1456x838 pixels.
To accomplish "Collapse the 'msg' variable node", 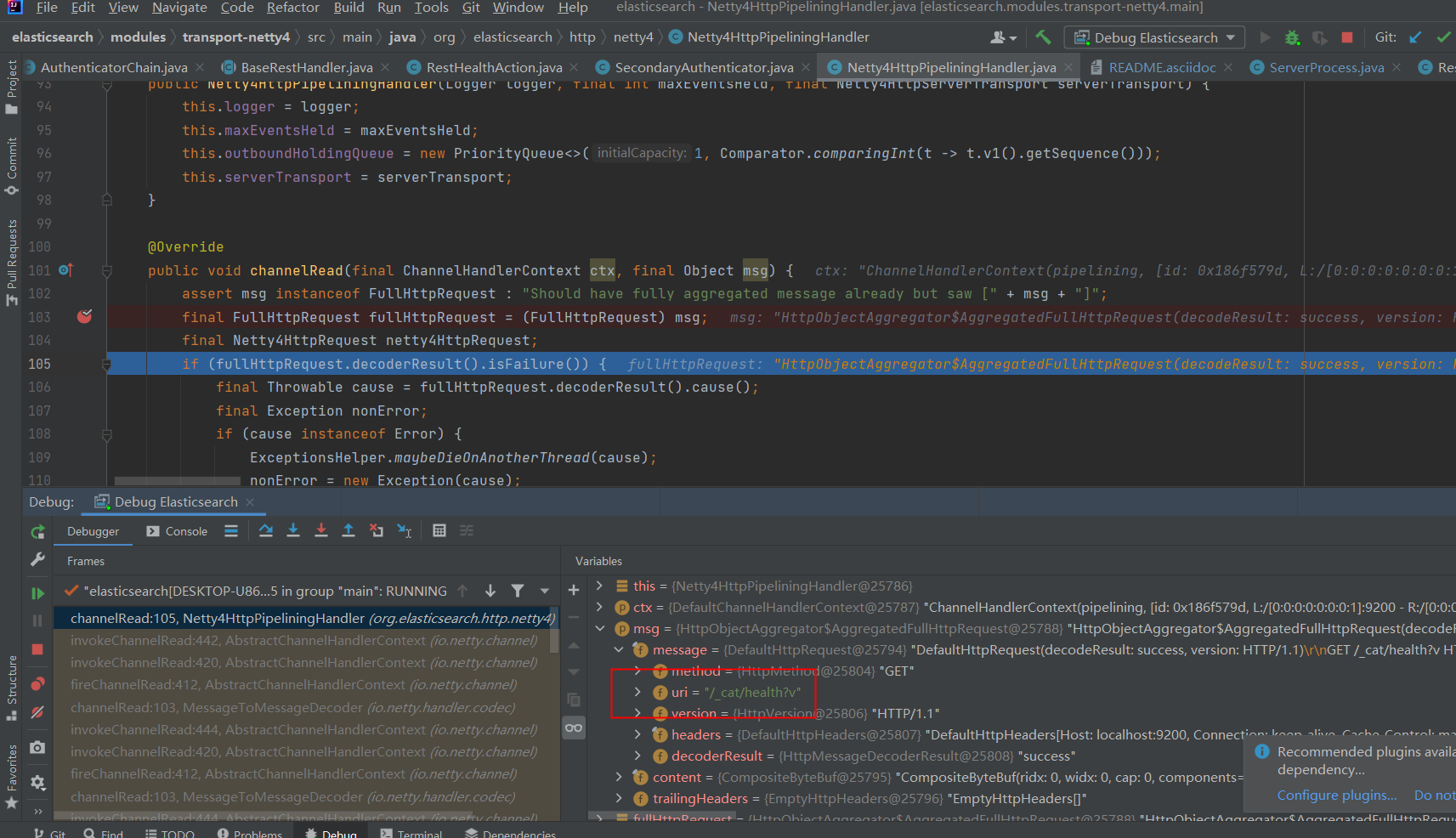I will [600, 628].
